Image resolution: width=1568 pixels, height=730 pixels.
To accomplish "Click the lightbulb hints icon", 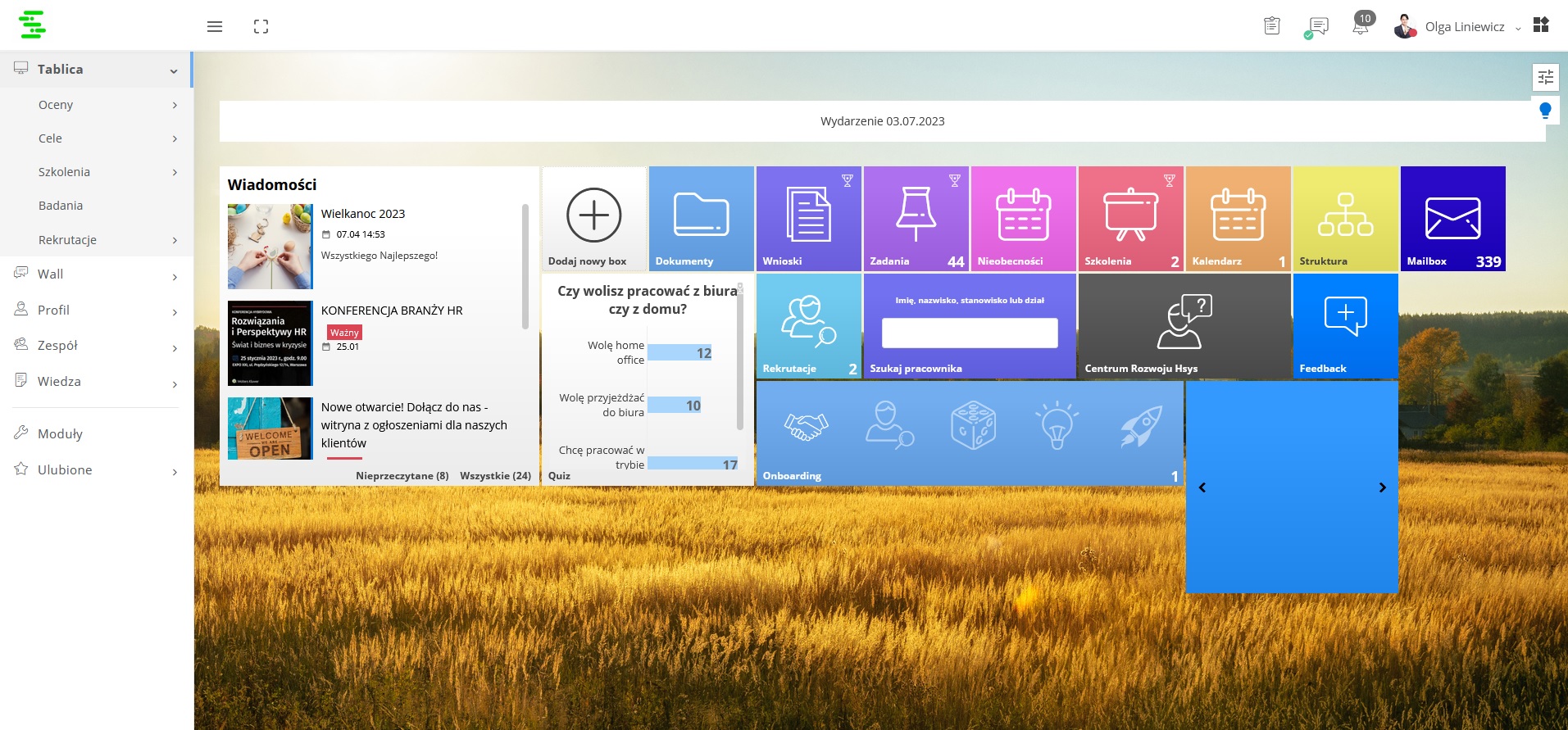I will point(1545,110).
